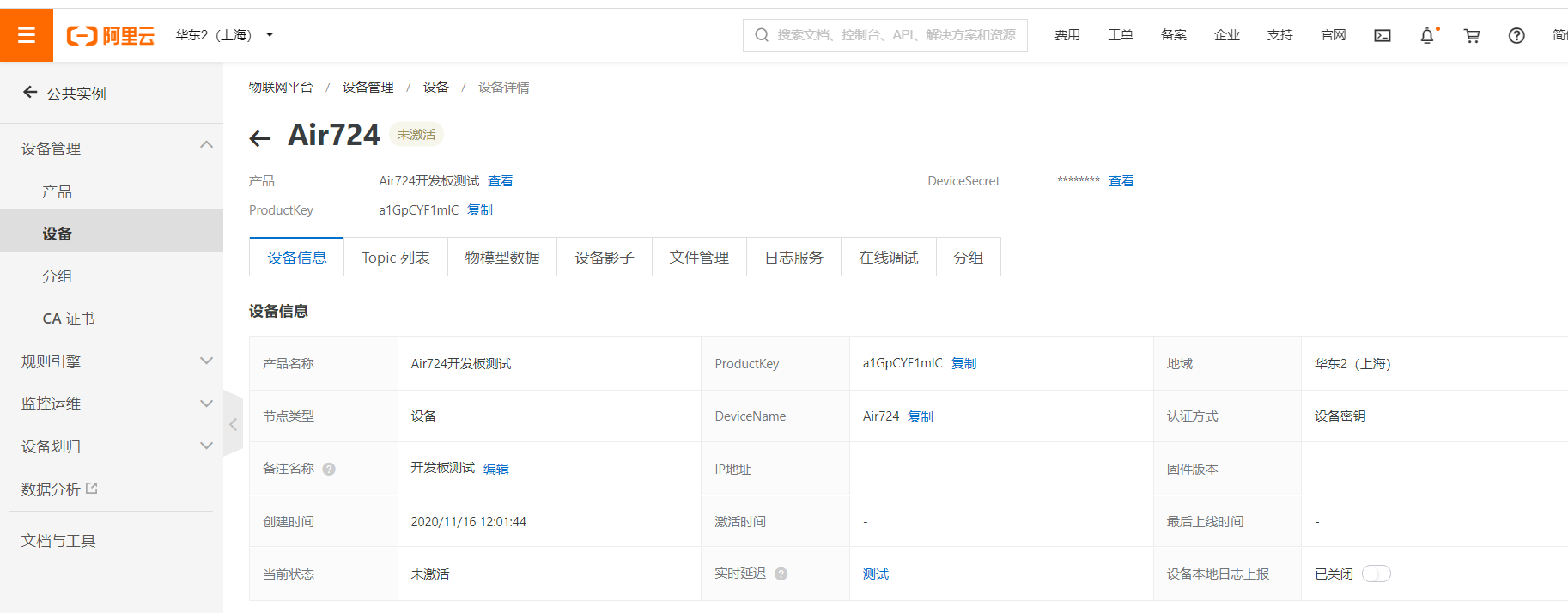This screenshot has height=613, width=1568.
Task: Click 测试 link for 实时延迟
Action: 876,574
